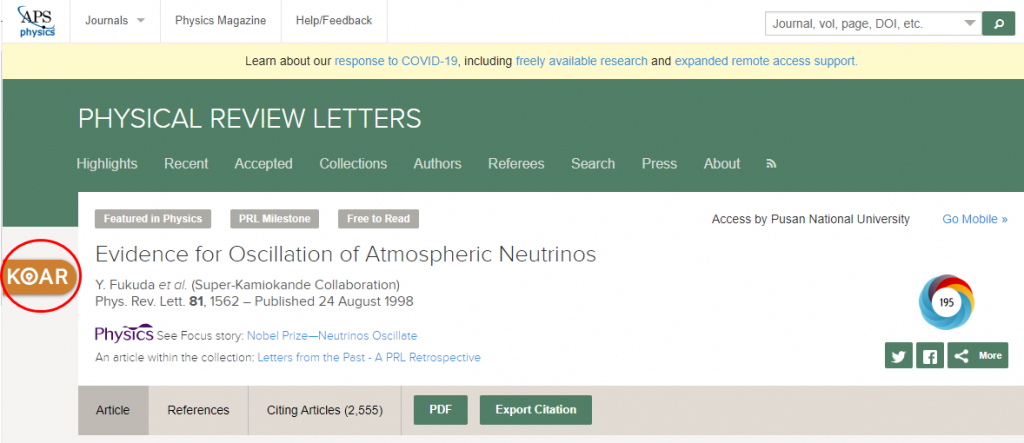Expand the search field dropdown arrow
1024x443 pixels.
(x=970, y=24)
